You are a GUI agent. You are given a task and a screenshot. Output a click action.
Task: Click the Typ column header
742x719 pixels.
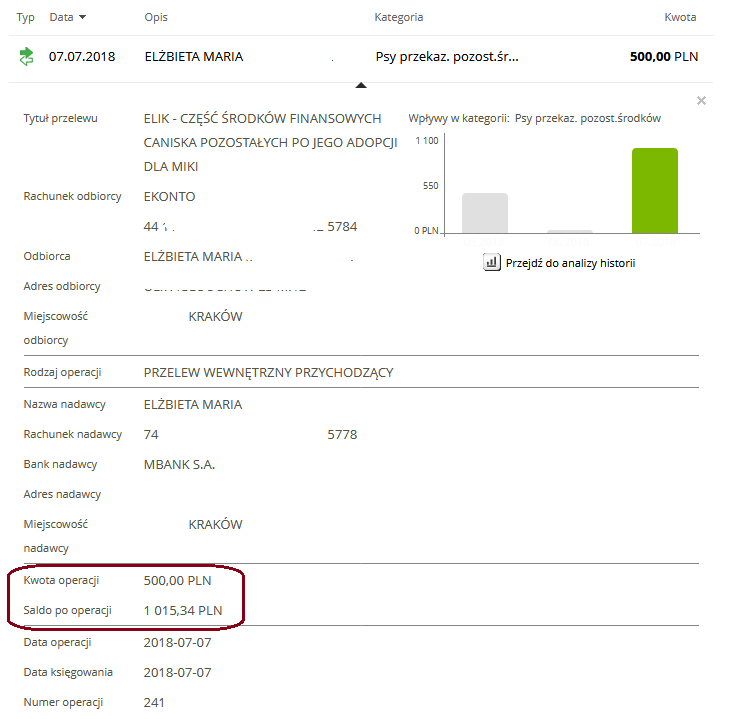(26, 17)
